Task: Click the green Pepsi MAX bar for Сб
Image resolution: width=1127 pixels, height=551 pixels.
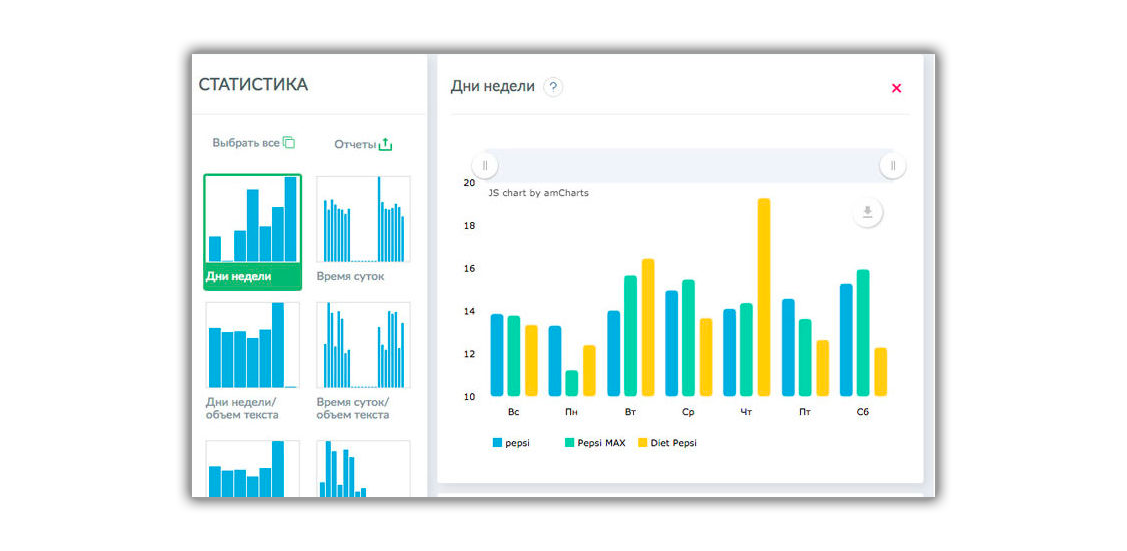Action: 863,333
